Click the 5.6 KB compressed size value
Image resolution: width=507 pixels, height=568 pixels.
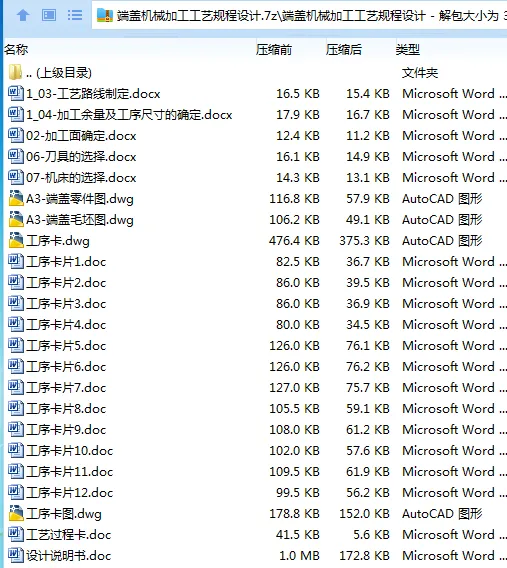[x=371, y=535]
